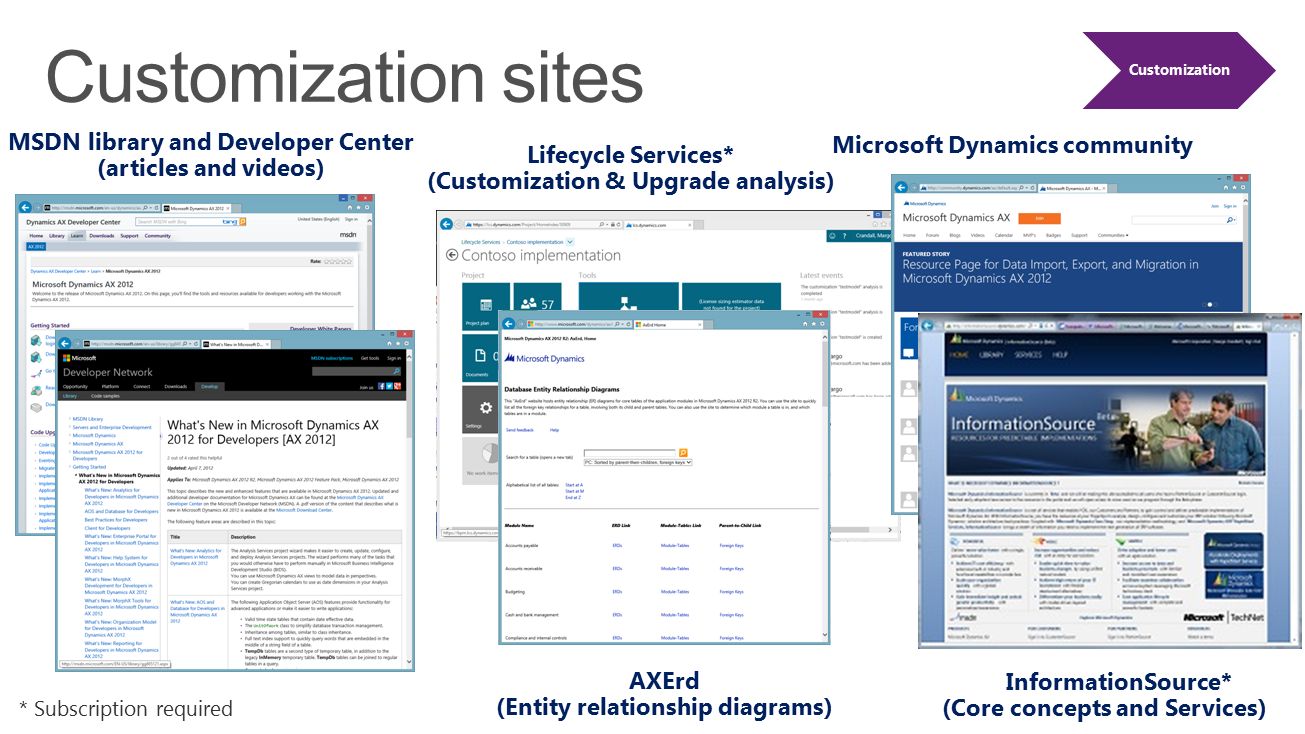Open the Learn tab in Dynamics AX Developer Center
The height and width of the screenshot is (734, 1305).
click(x=77, y=236)
